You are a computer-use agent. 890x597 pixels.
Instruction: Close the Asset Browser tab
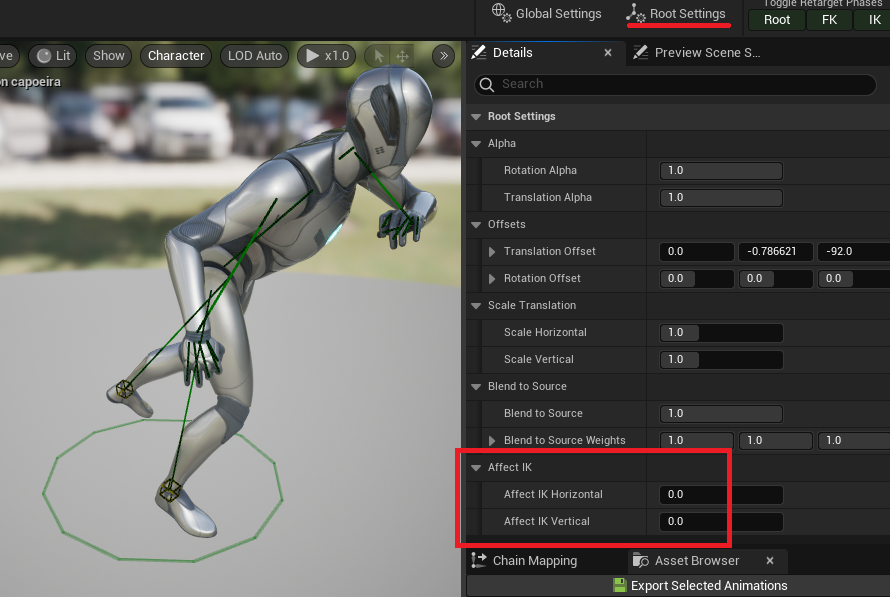point(770,561)
